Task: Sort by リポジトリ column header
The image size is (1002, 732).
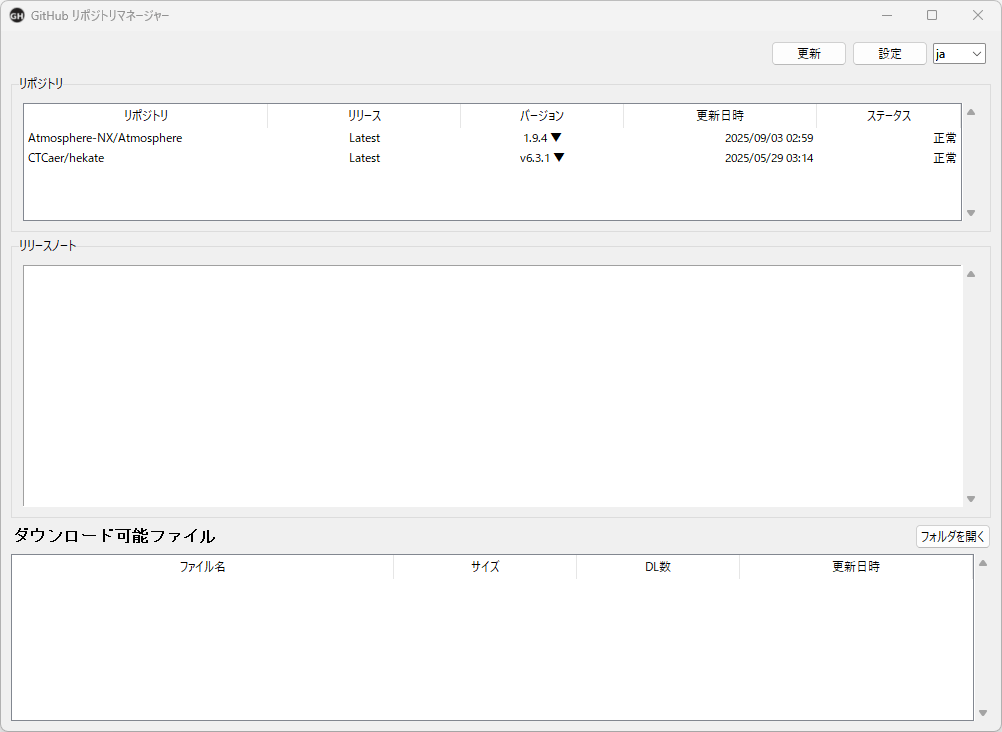Action: point(146,116)
